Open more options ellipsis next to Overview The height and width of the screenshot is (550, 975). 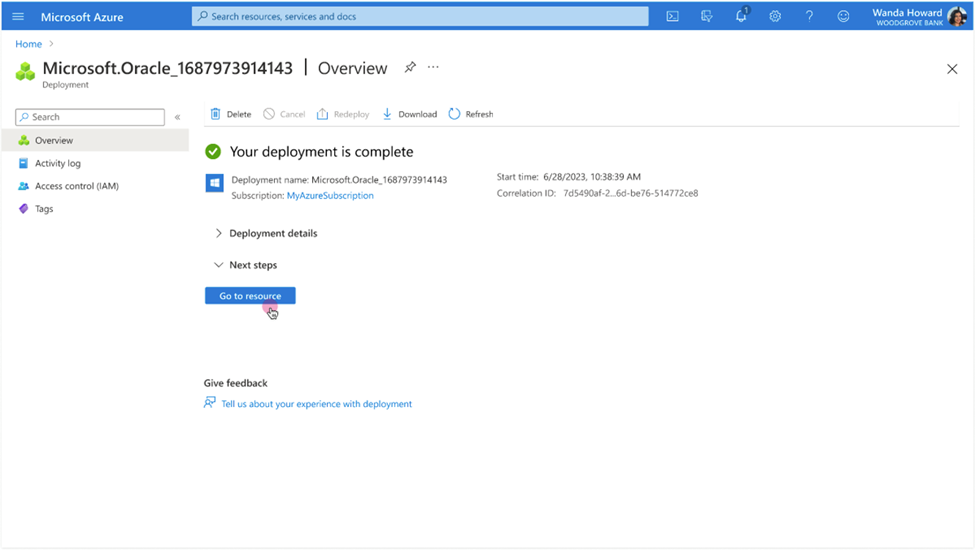[433, 67]
